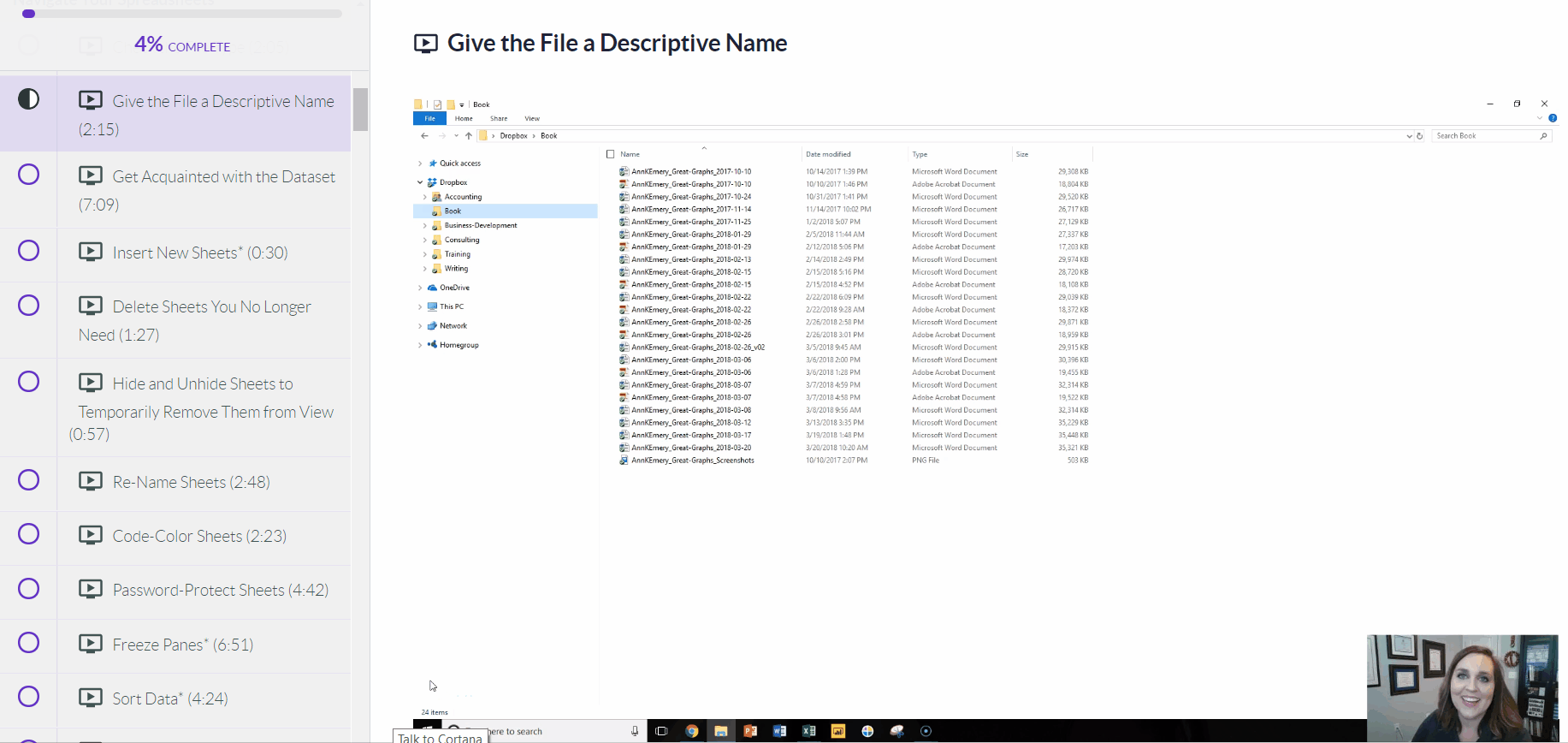Viewport: 1568px width, 743px height.
Task: Open Task View from the taskbar
Action: pyautogui.click(x=661, y=731)
